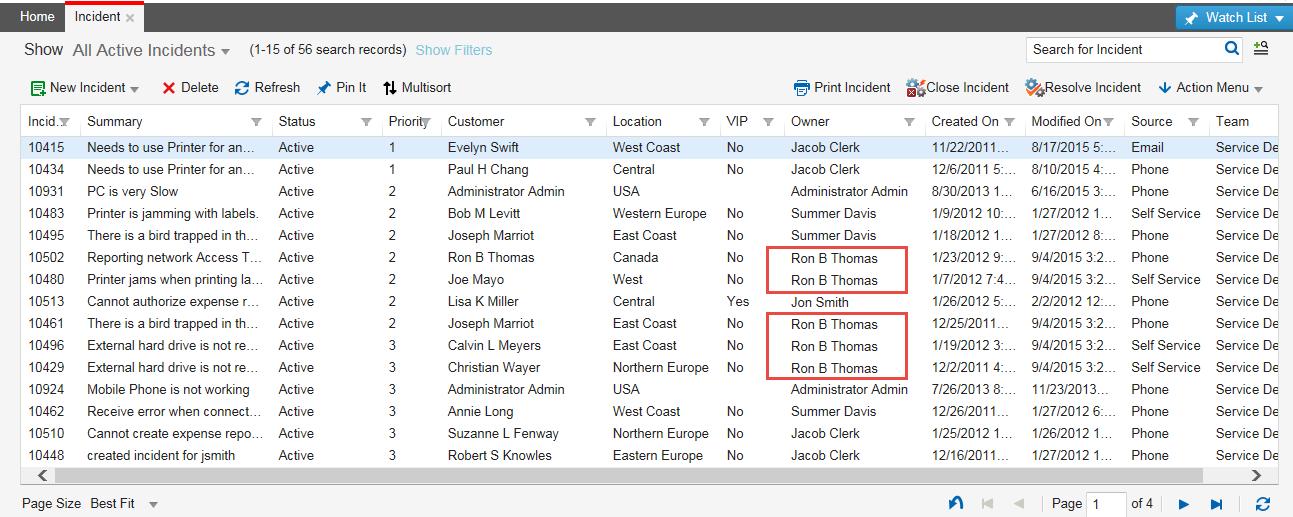Open Status column filter dropdown
1293x517 pixels.
(366, 122)
